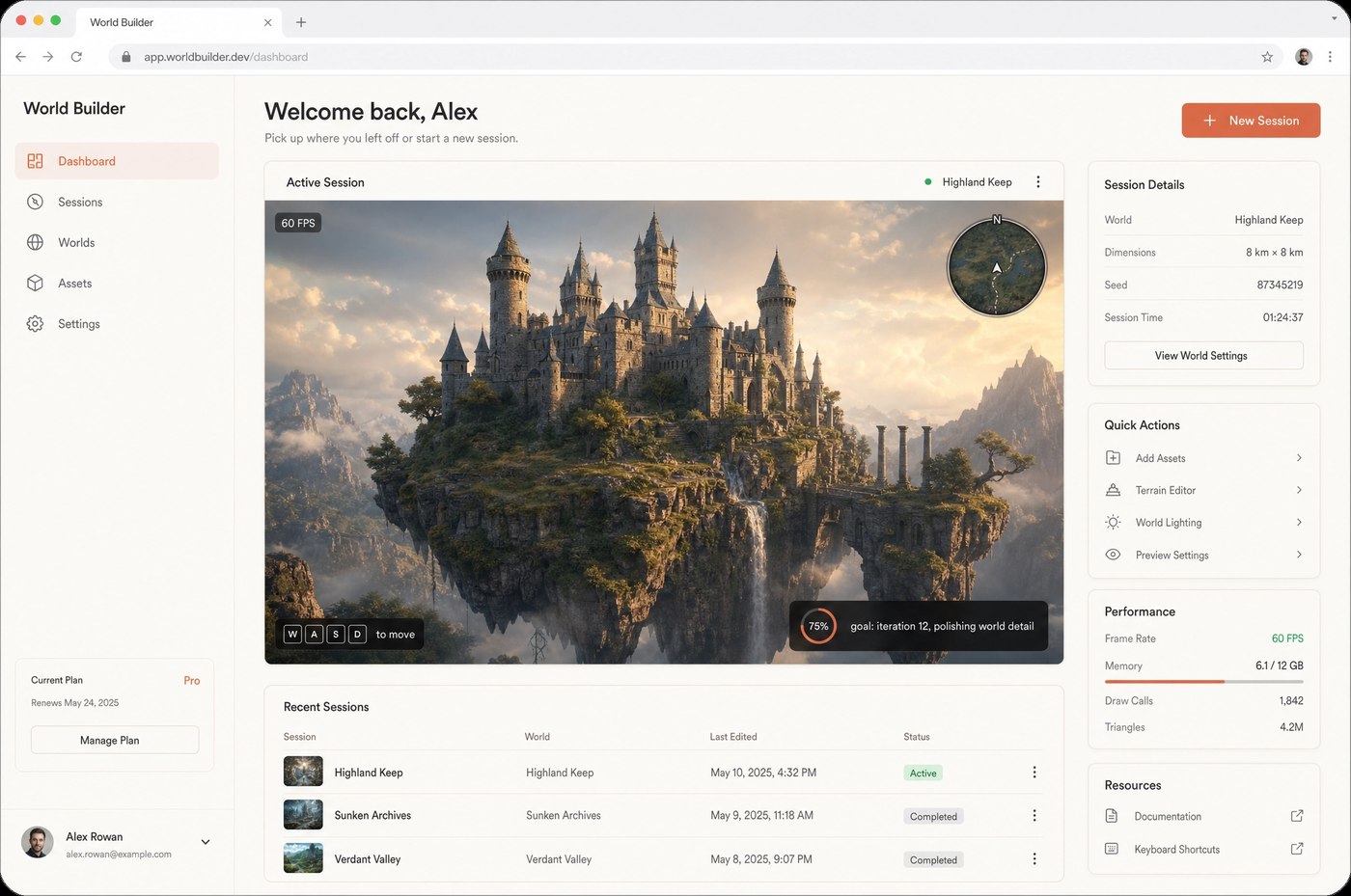The image size is (1351, 896).
Task: Click View World Settings button
Action: [1203, 355]
